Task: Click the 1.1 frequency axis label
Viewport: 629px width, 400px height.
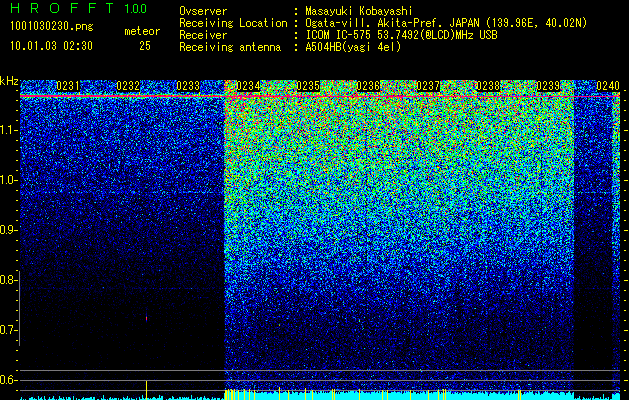Action: pyautogui.click(x=8, y=130)
